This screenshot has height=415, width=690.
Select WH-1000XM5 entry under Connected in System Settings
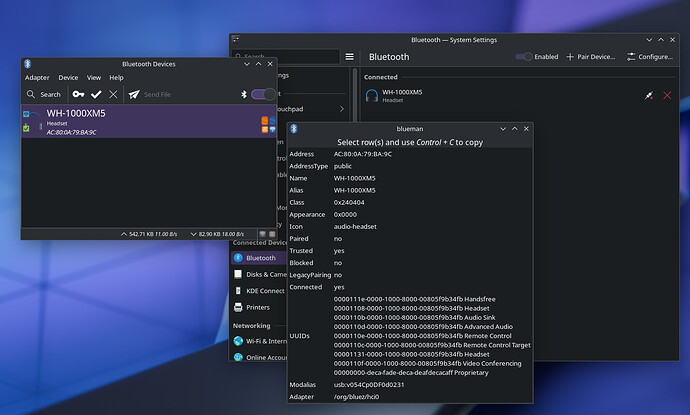(519, 95)
